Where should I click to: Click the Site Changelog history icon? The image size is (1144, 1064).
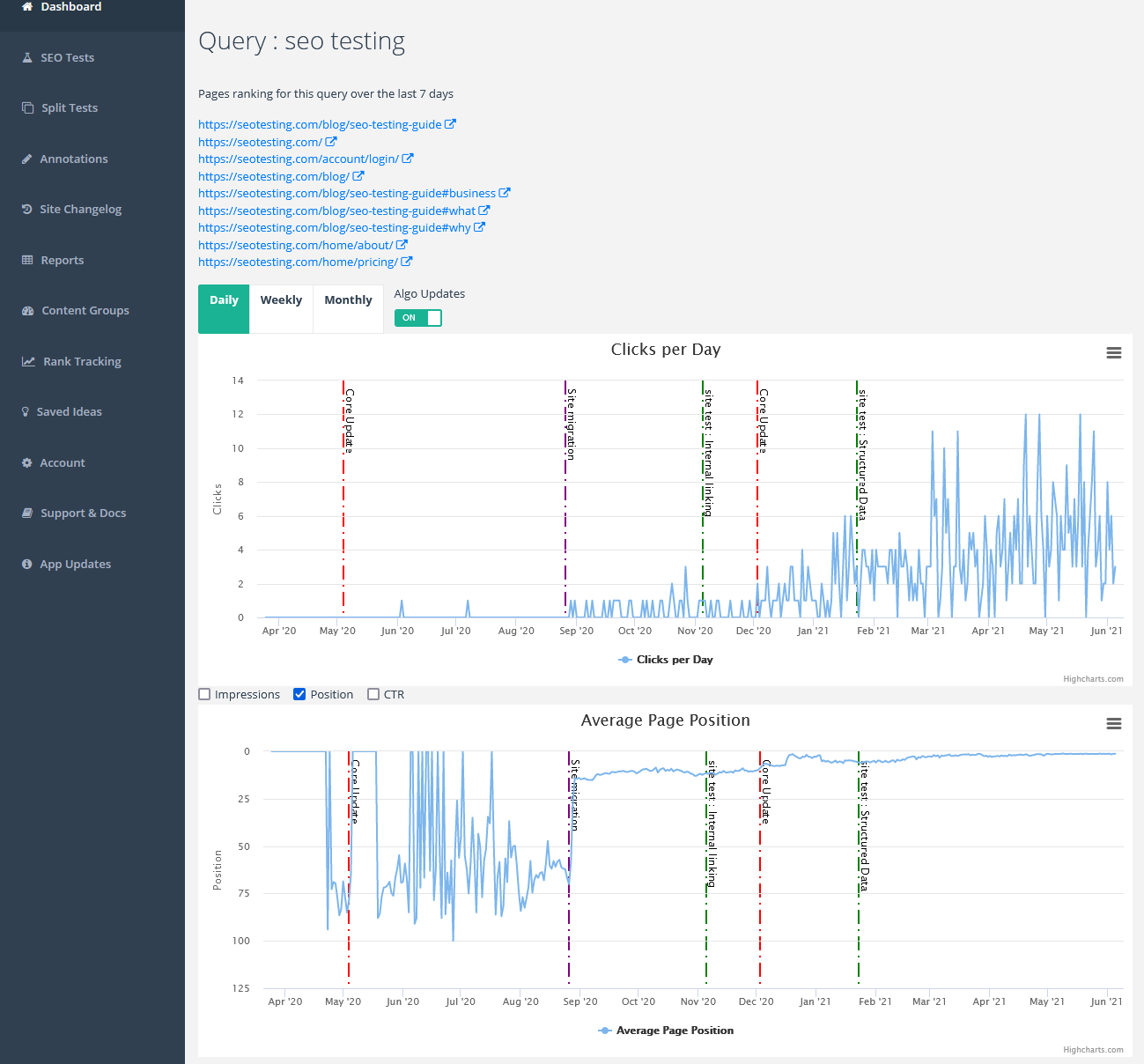(x=27, y=209)
